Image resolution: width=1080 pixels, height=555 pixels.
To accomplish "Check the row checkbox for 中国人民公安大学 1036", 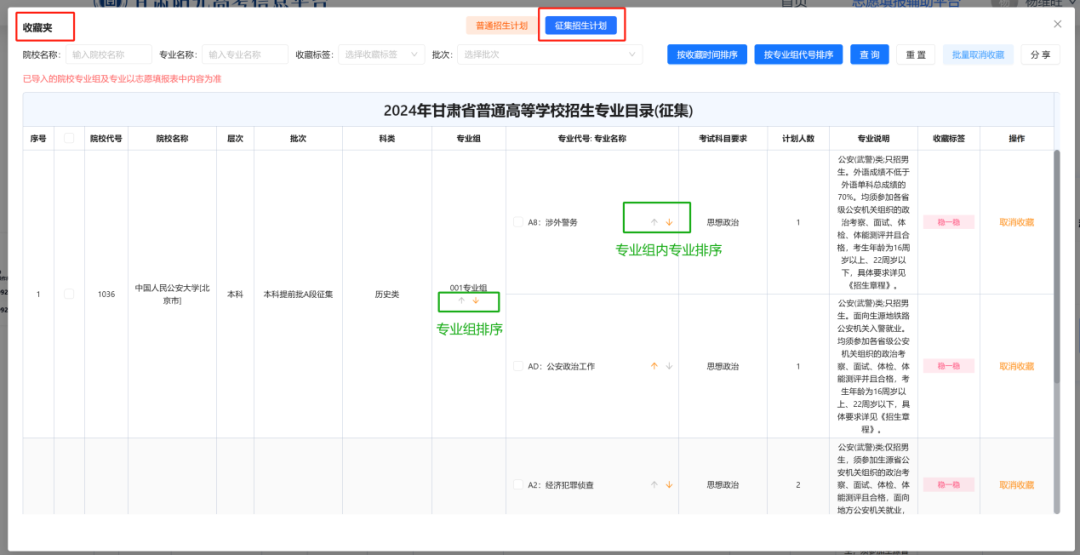I will point(69,294).
